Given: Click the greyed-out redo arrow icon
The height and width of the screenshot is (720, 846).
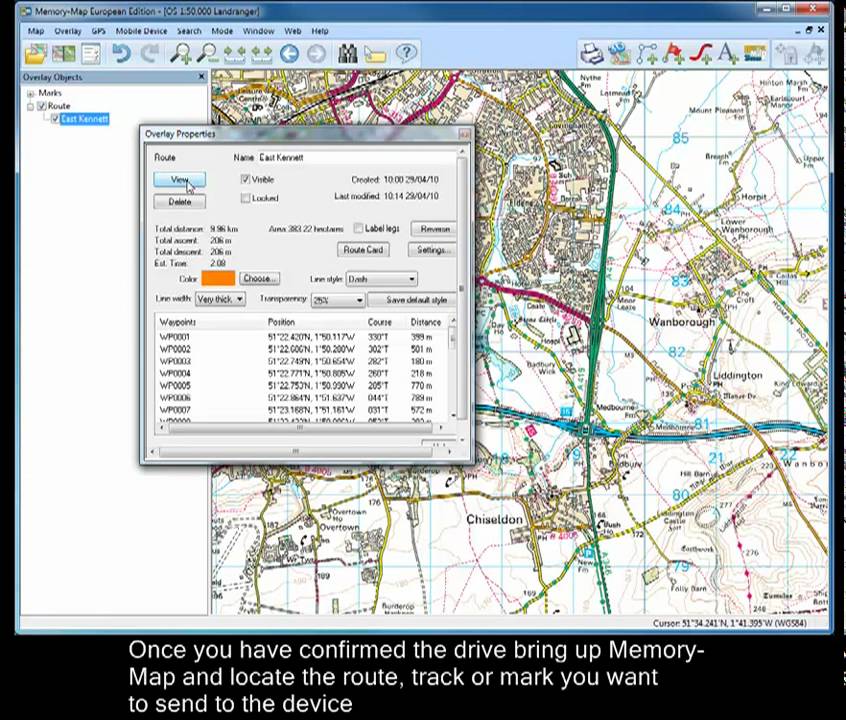Looking at the screenshot, I should 149,53.
